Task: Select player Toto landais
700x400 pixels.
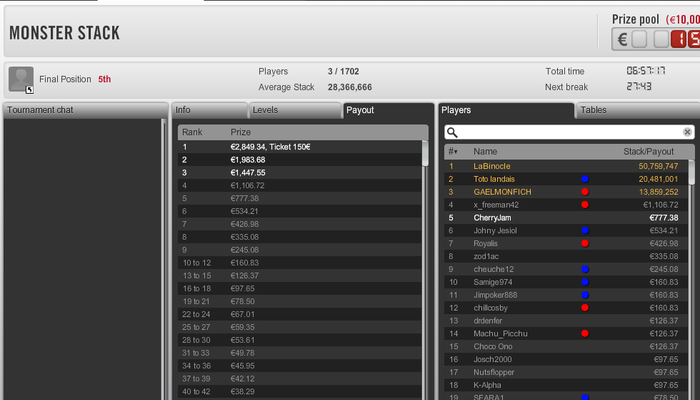Action: pyautogui.click(x=567, y=179)
